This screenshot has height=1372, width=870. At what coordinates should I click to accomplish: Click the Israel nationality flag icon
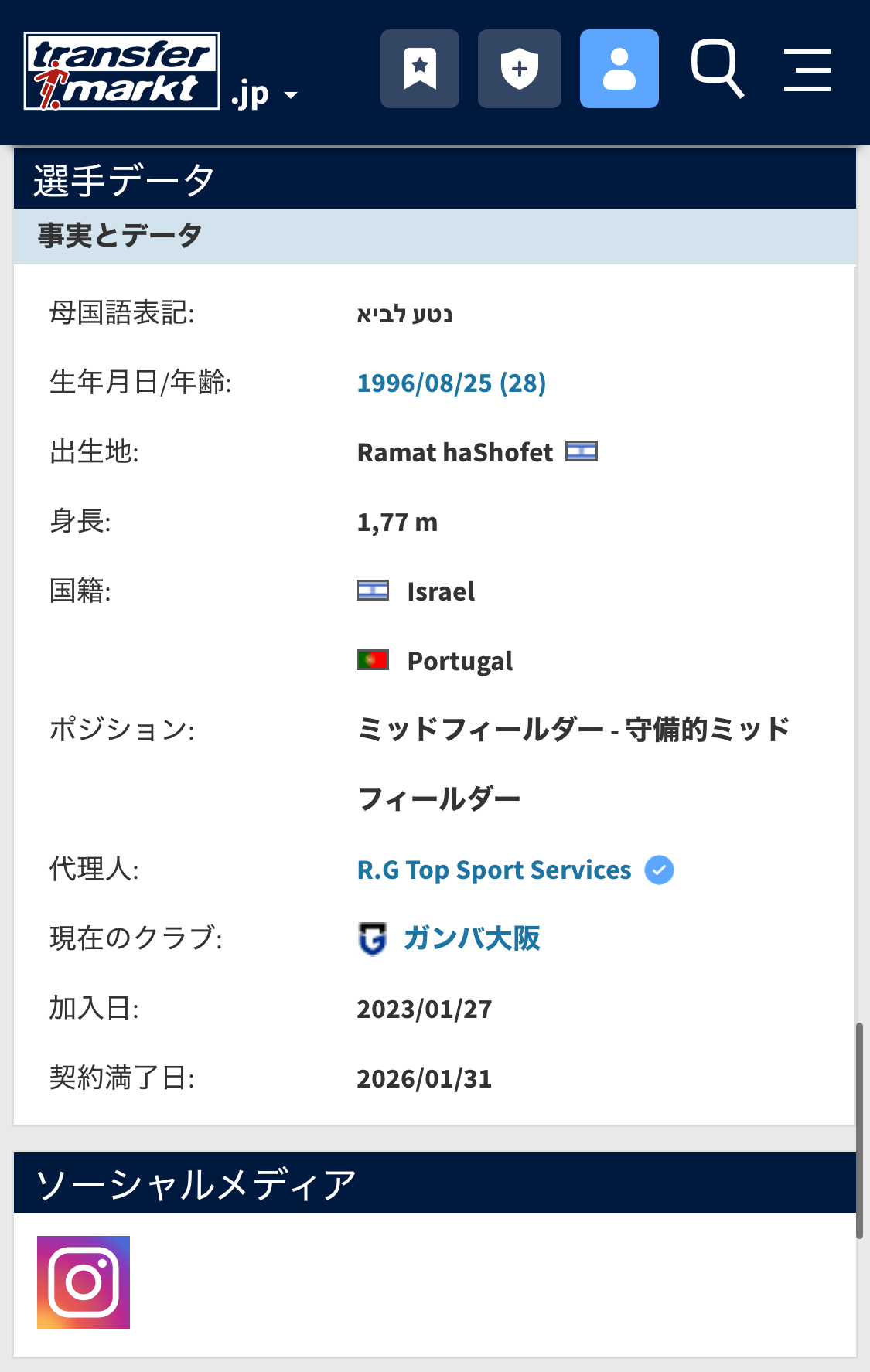373,591
